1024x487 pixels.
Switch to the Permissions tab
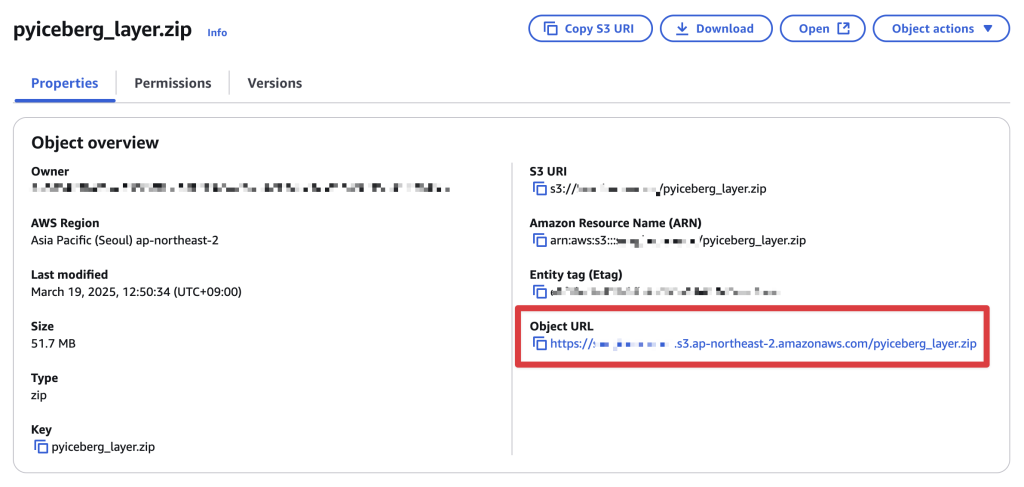tap(173, 84)
